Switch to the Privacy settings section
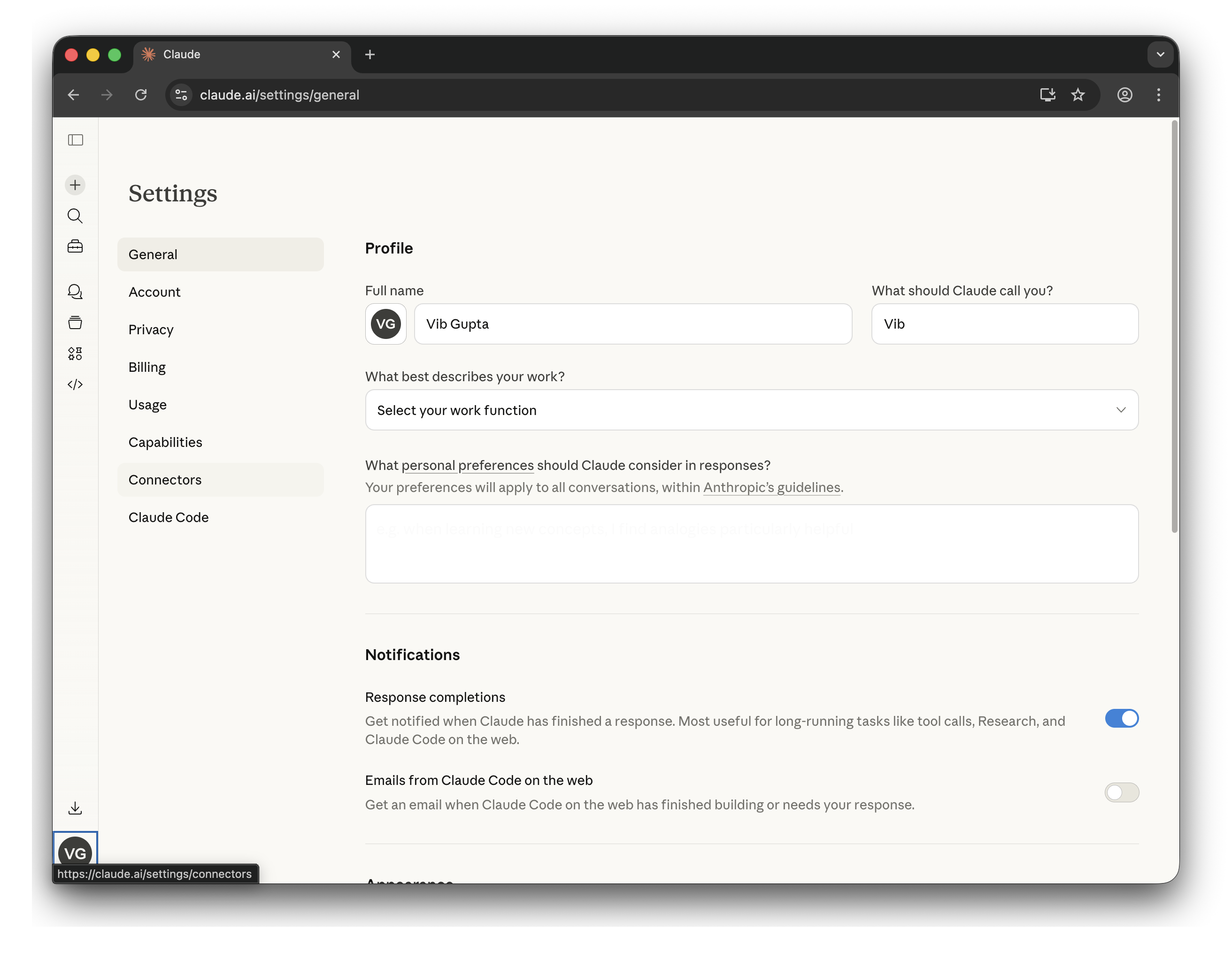This screenshot has height=953, width=1232. point(151,329)
